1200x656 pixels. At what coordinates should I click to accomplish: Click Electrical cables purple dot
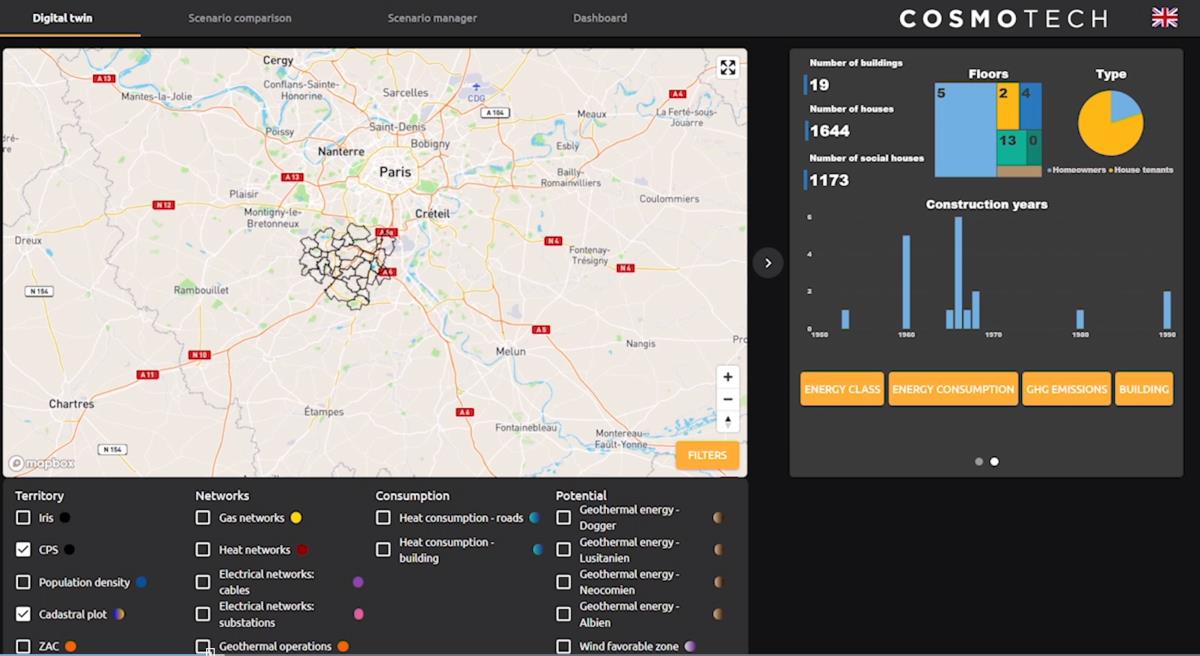[358, 582]
